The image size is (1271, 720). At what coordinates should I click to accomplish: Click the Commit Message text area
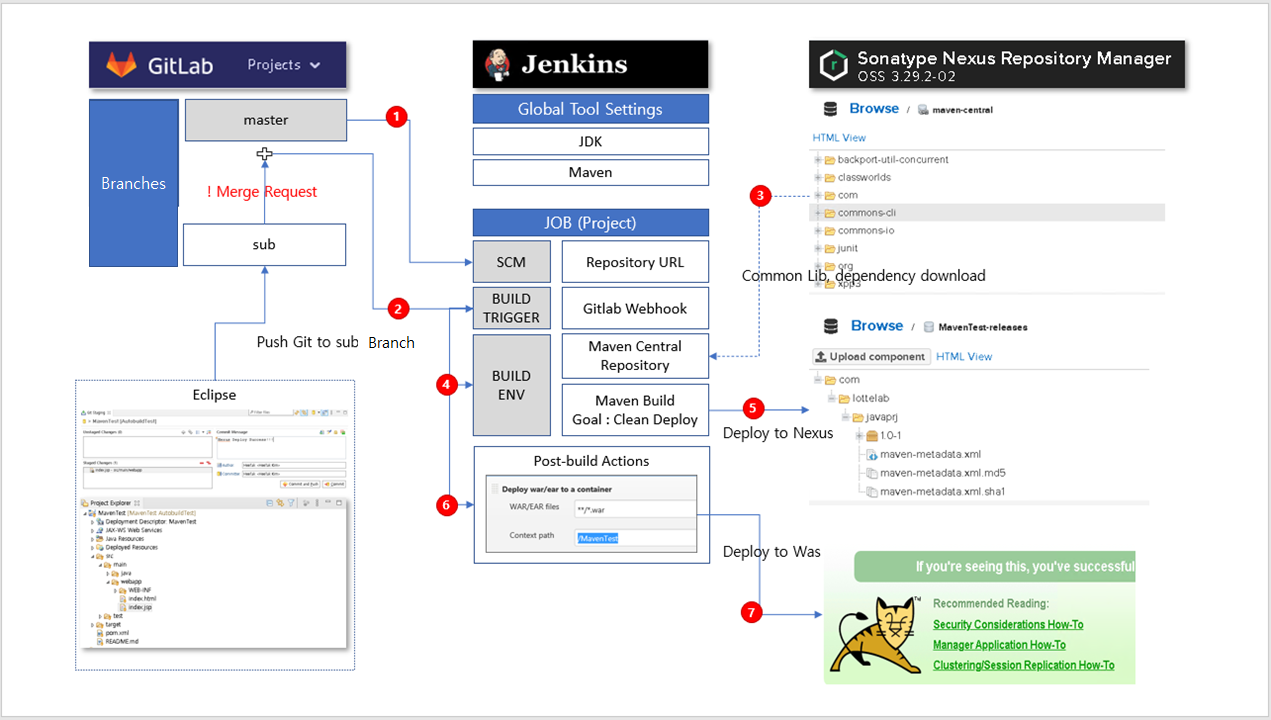point(281,447)
